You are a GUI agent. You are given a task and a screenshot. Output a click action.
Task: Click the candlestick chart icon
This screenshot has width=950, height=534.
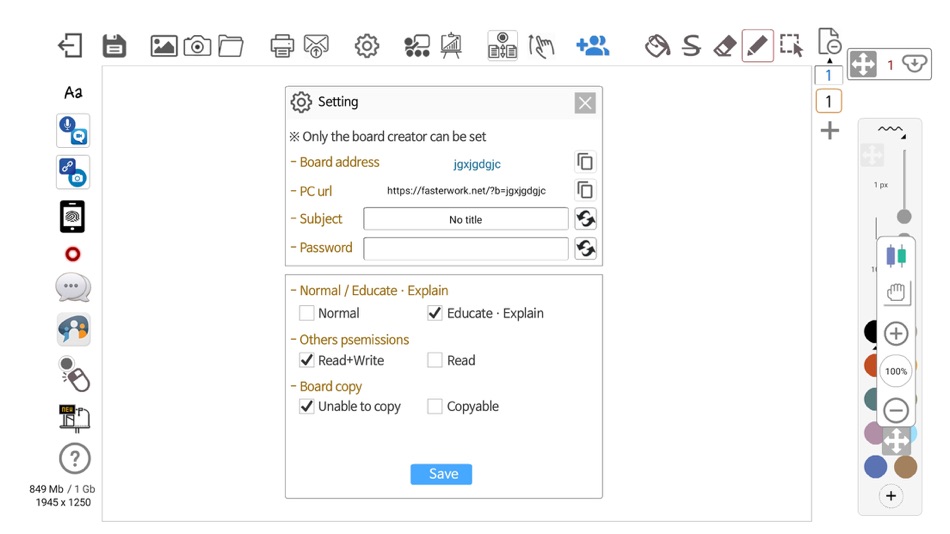896,256
